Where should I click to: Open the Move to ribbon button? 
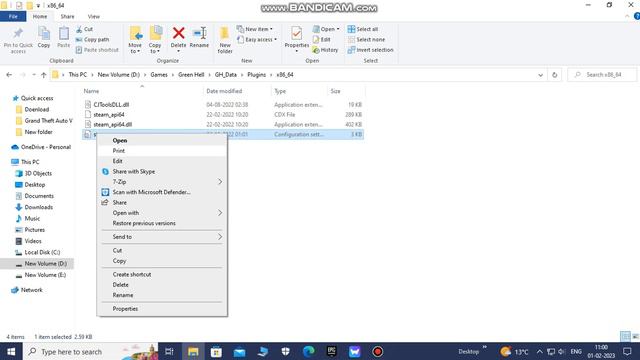pos(135,40)
